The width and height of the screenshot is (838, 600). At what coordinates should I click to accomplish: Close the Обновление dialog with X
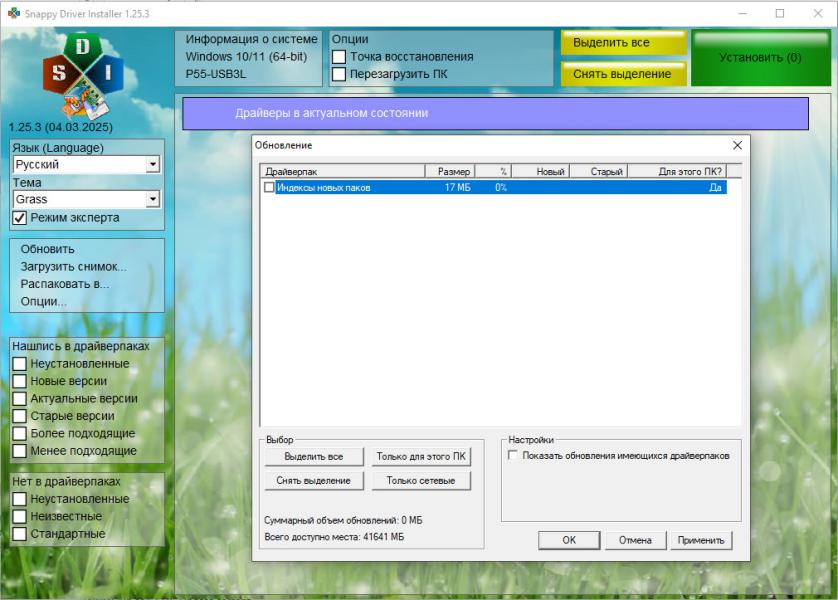tap(738, 146)
